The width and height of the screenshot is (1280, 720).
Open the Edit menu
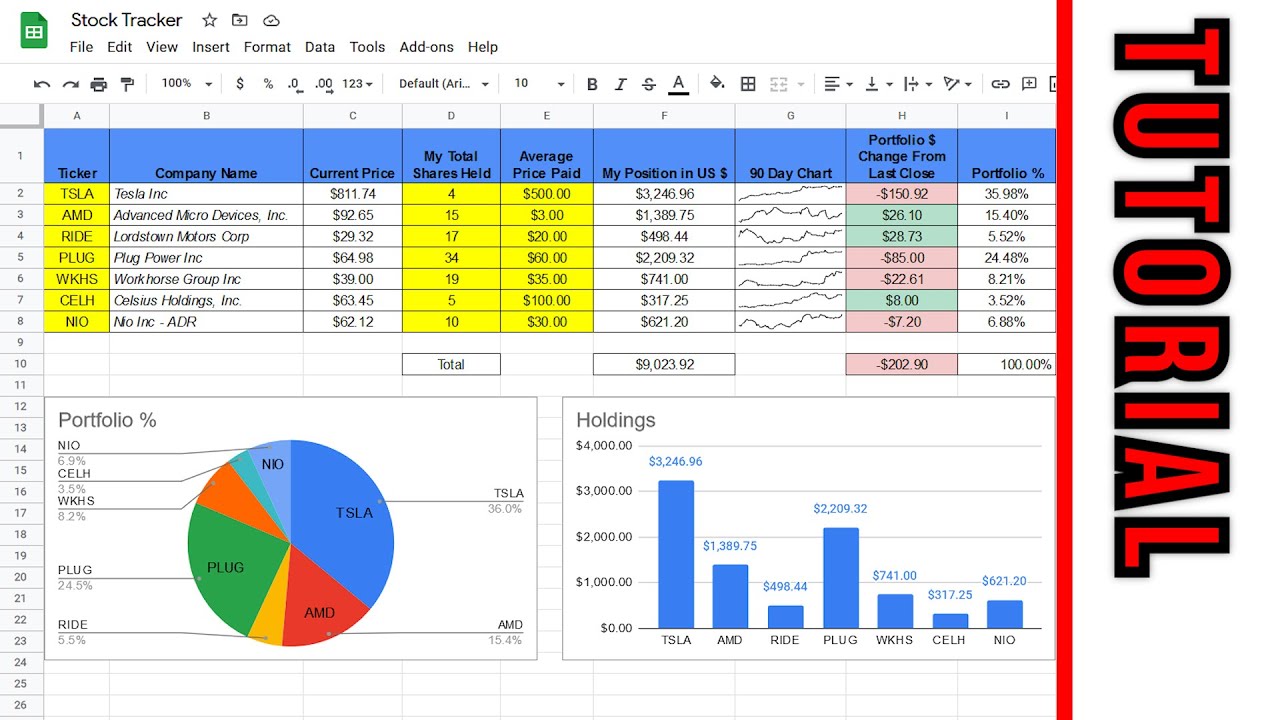[120, 47]
